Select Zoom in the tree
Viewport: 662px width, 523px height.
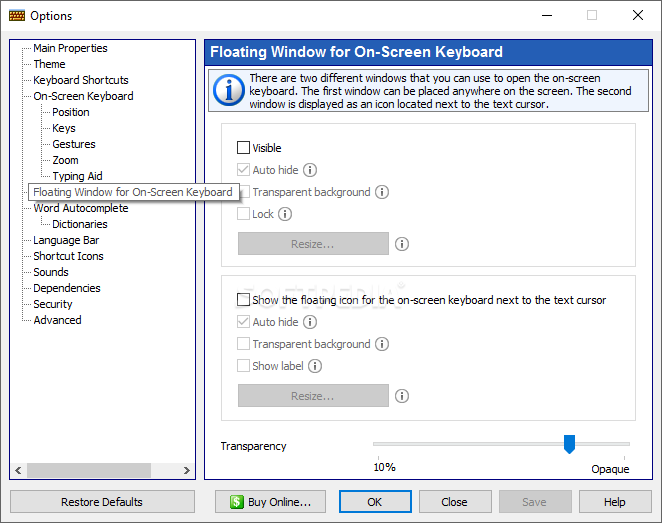pos(65,160)
